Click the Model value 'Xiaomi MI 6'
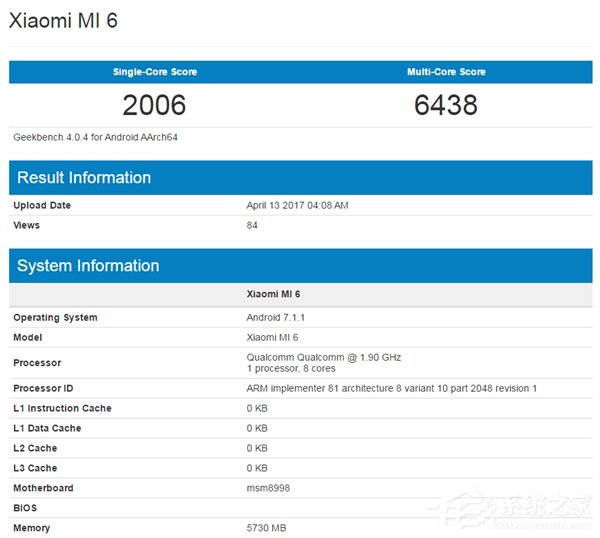Screen dimensions: 600x538 [272, 337]
